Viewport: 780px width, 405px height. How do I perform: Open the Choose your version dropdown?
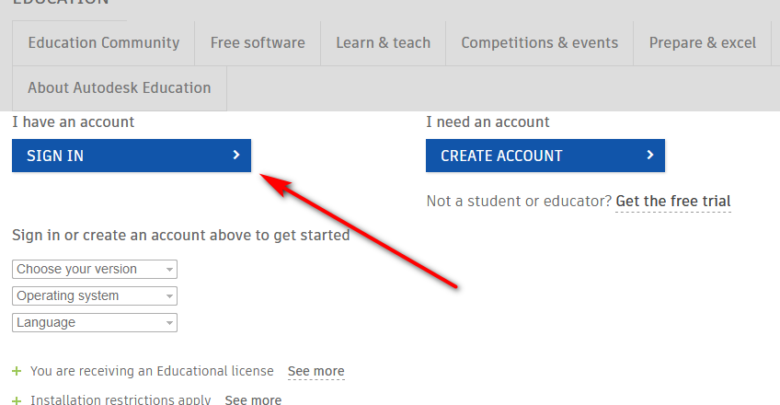95,269
